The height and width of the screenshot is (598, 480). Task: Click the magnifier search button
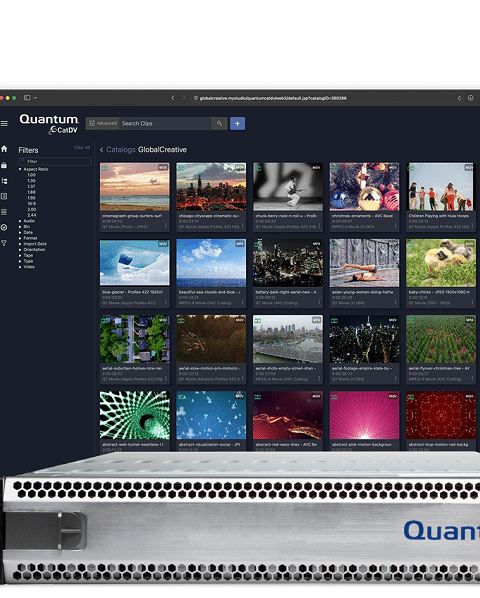(x=219, y=123)
